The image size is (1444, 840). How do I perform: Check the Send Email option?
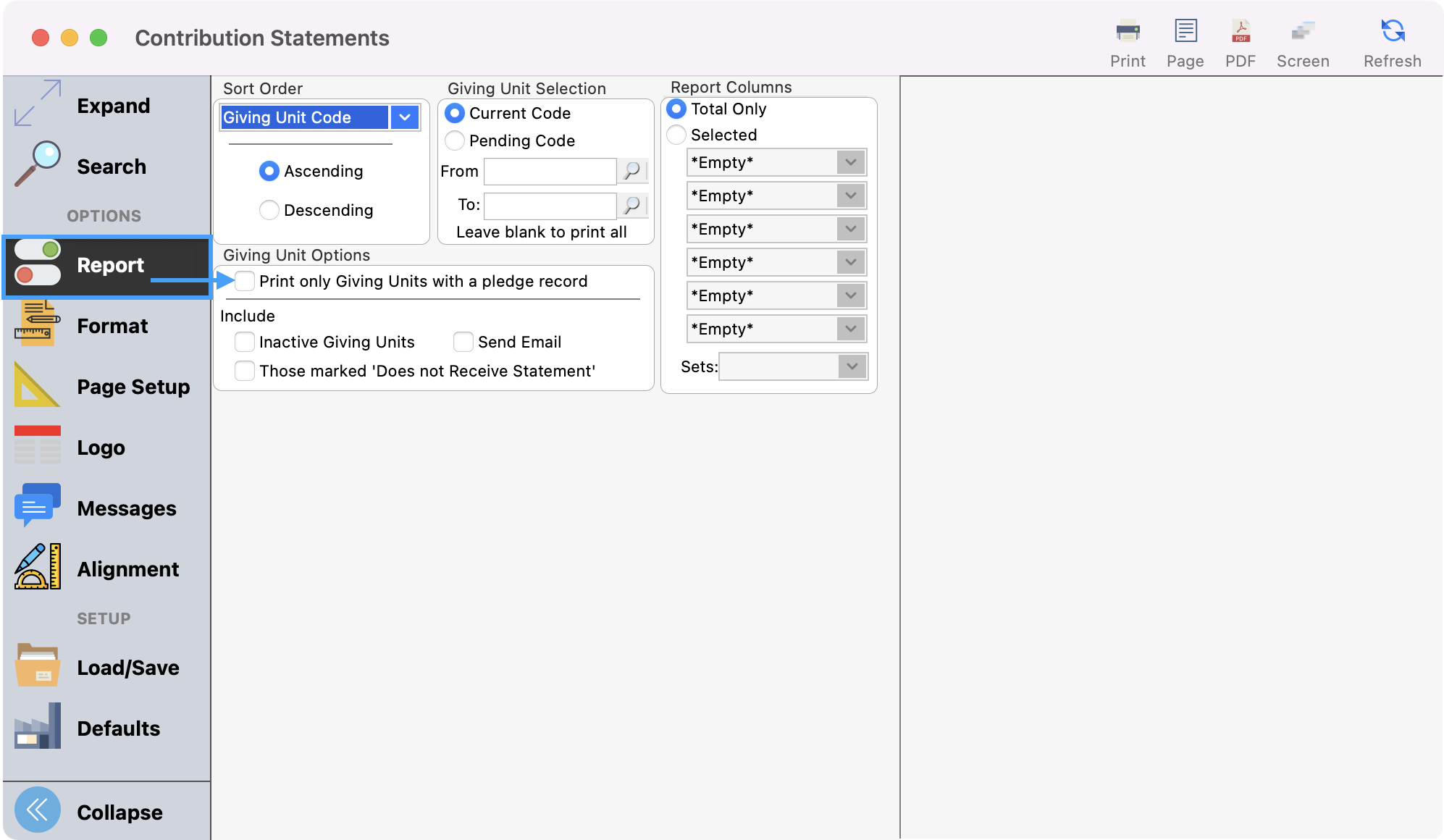[x=463, y=342]
